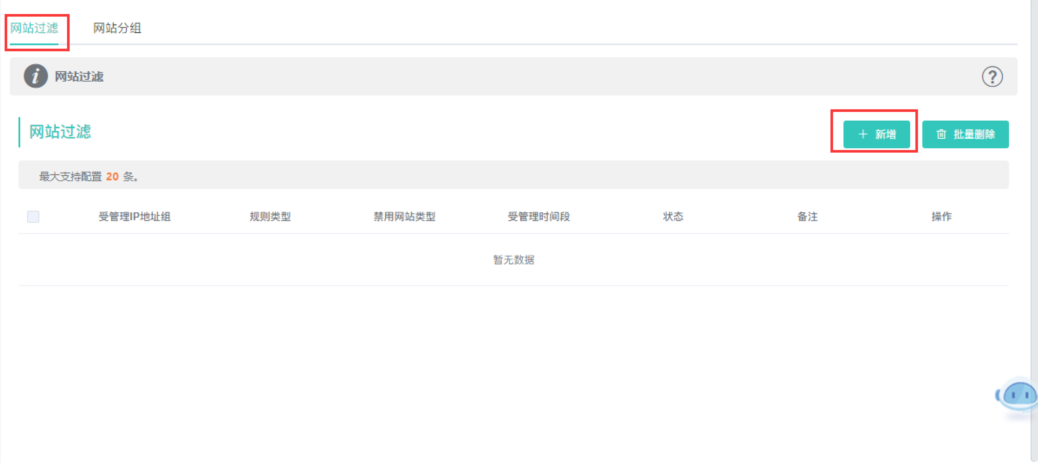Switch to the 网站分组 tab
Viewport: 1038px width, 463px height.
coord(117,28)
